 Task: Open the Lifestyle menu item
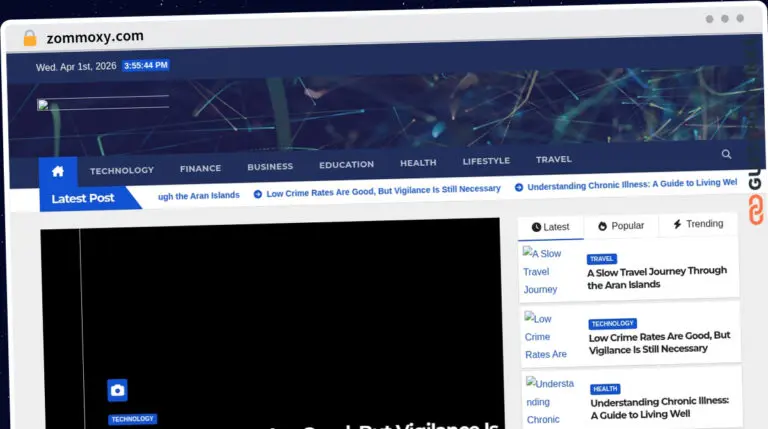(486, 161)
